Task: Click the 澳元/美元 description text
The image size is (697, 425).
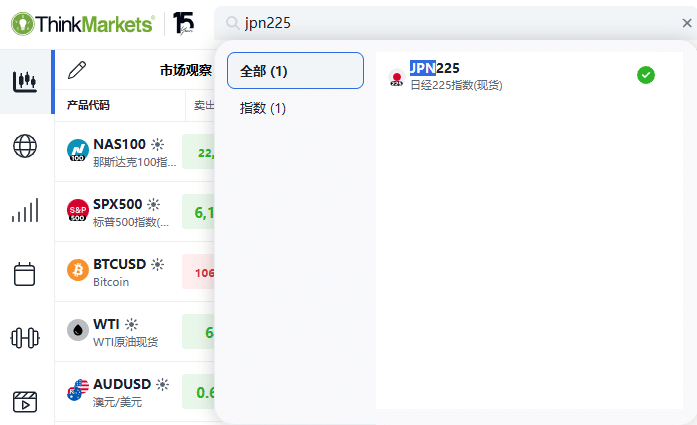Action: [117, 402]
